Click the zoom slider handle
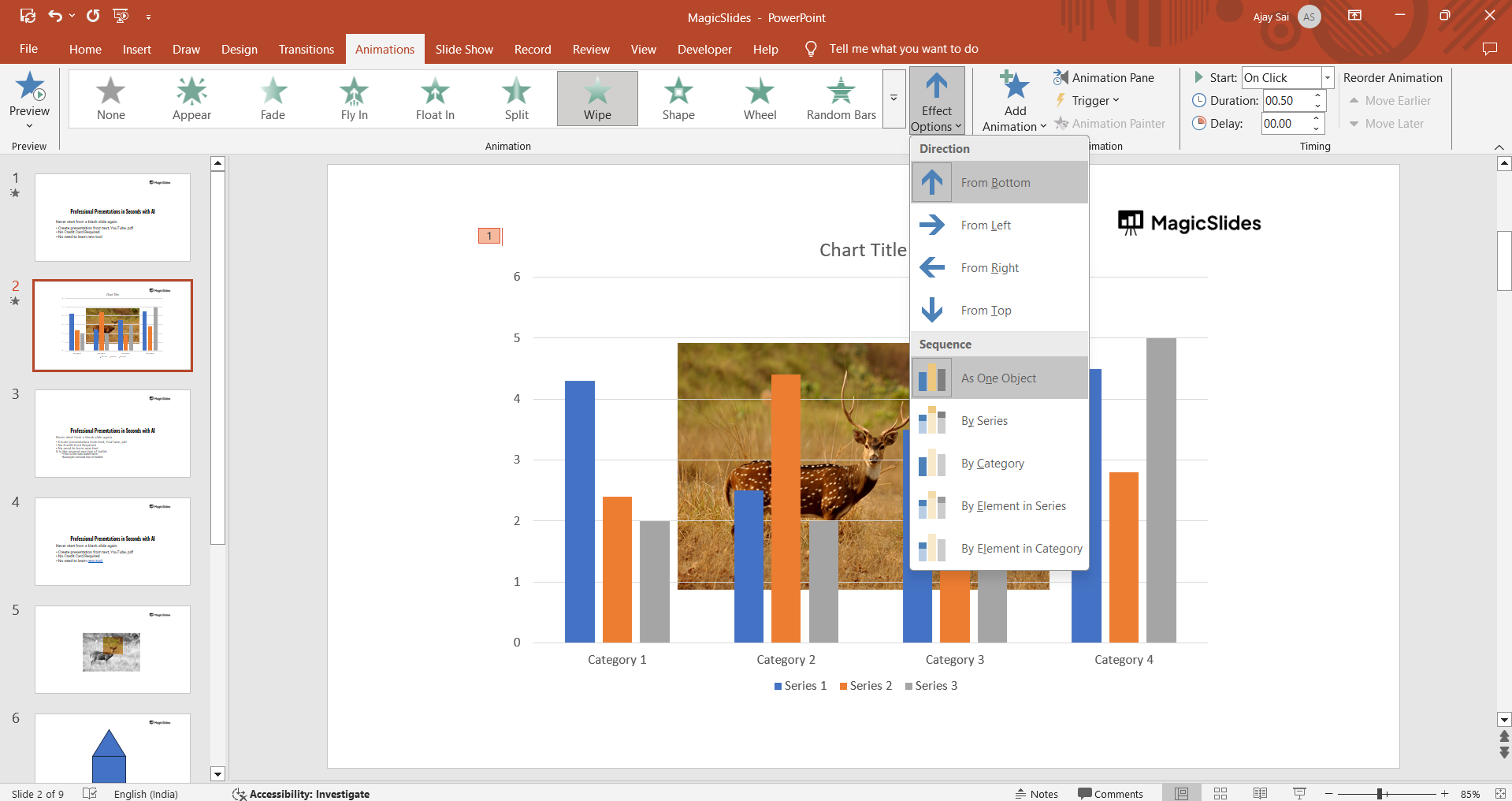The width and height of the screenshot is (1512, 801). [1380, 794]
